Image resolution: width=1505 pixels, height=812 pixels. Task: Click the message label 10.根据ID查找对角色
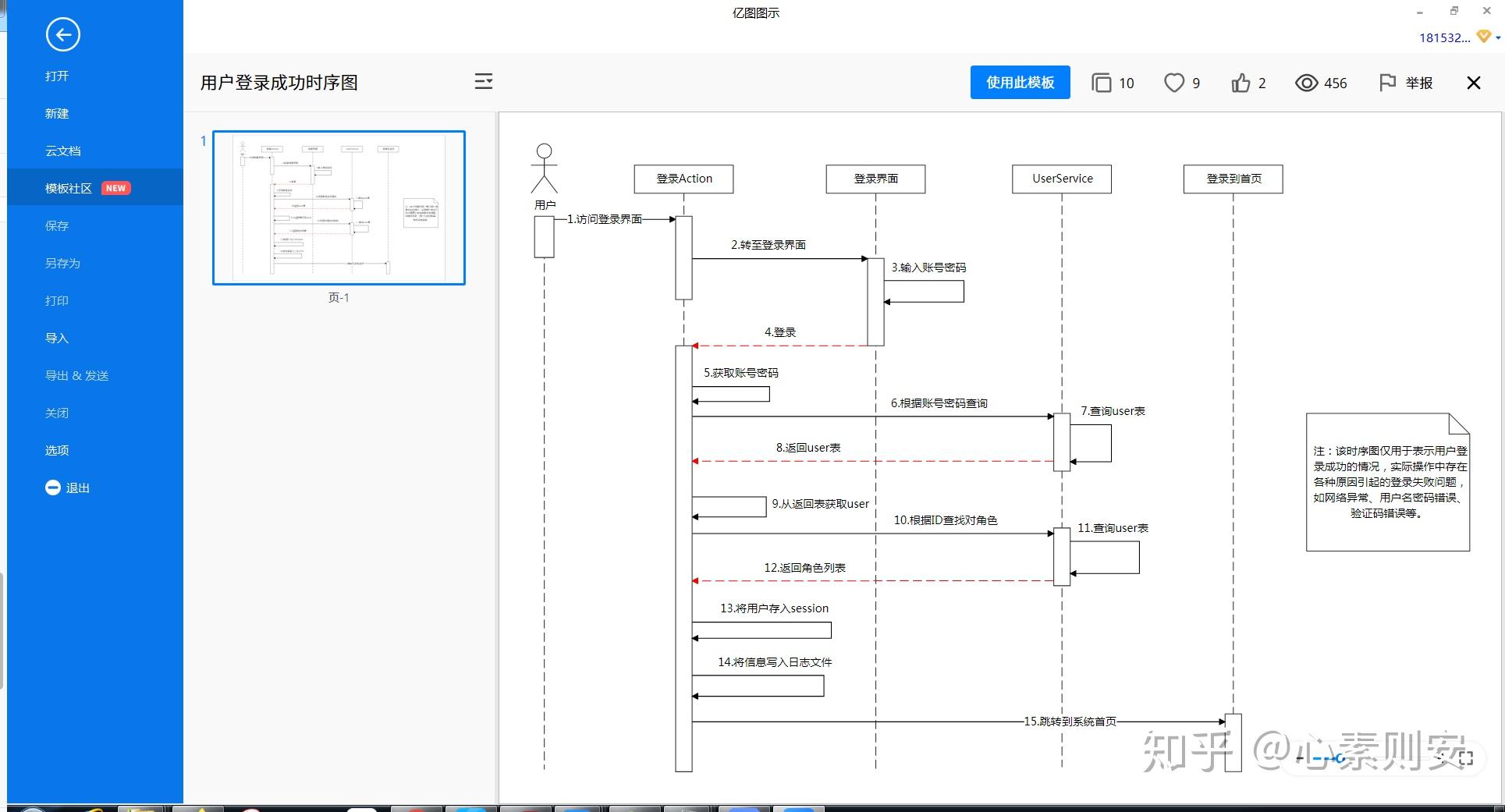pyautogui.click(x=946, y=520)
